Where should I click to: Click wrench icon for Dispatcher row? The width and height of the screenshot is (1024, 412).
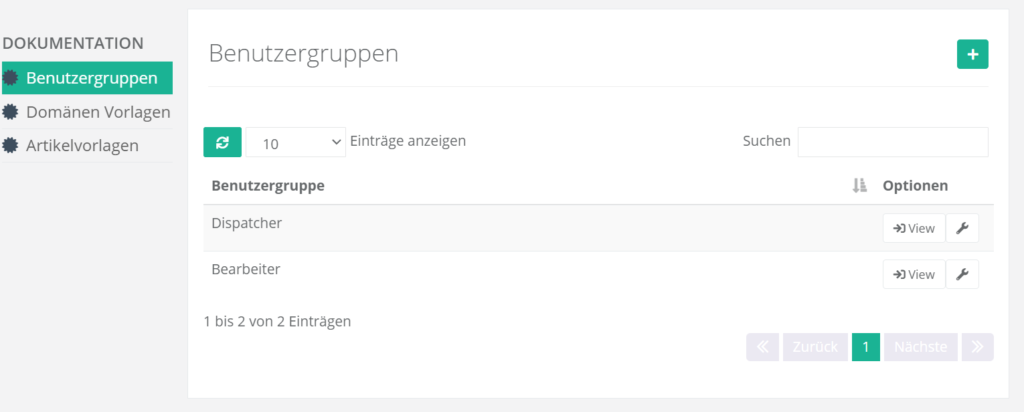(962, 228)
